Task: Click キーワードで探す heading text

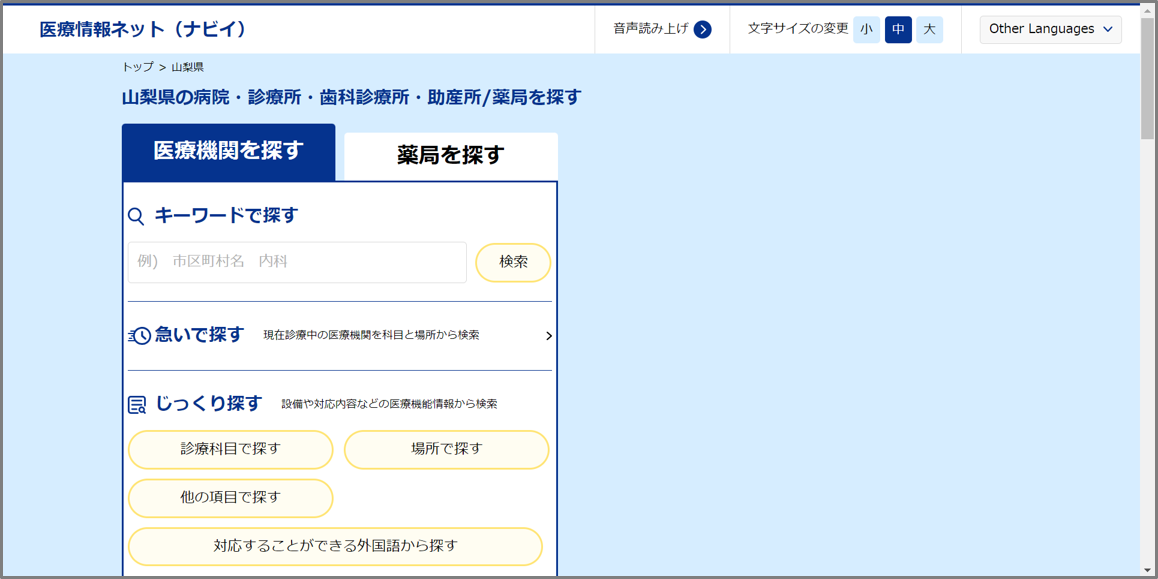Action: coord(226,216)
